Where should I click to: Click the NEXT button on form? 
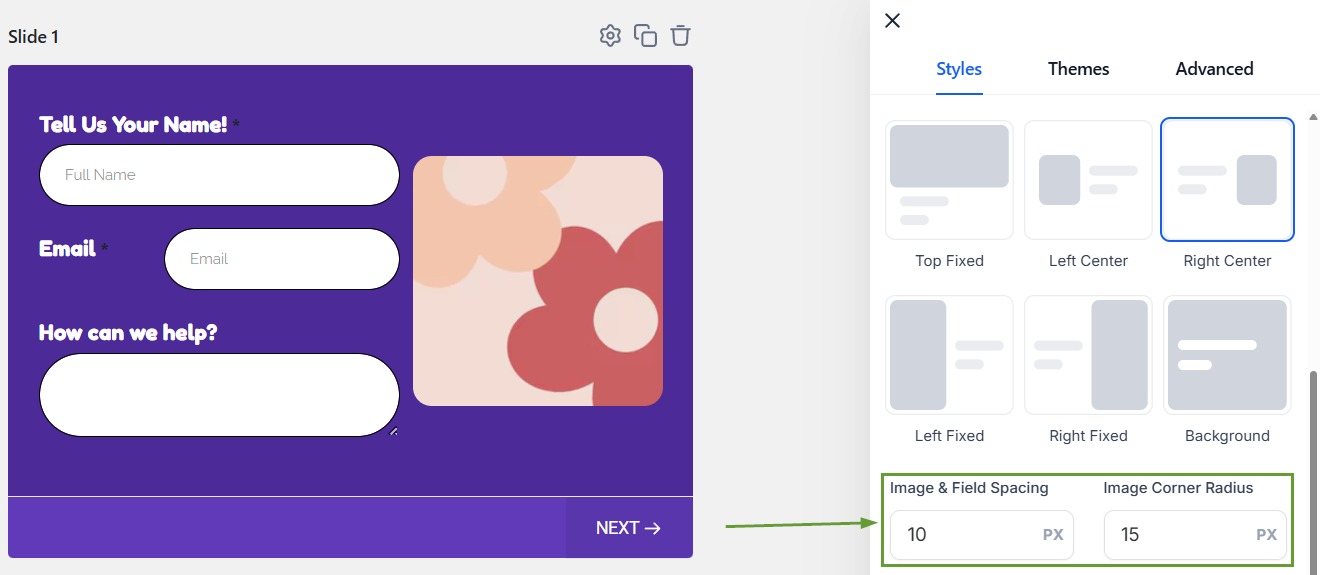point(629,528)
